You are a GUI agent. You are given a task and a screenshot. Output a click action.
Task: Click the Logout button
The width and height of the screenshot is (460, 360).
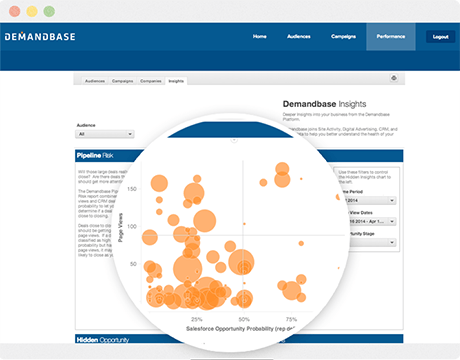(440, 37)
